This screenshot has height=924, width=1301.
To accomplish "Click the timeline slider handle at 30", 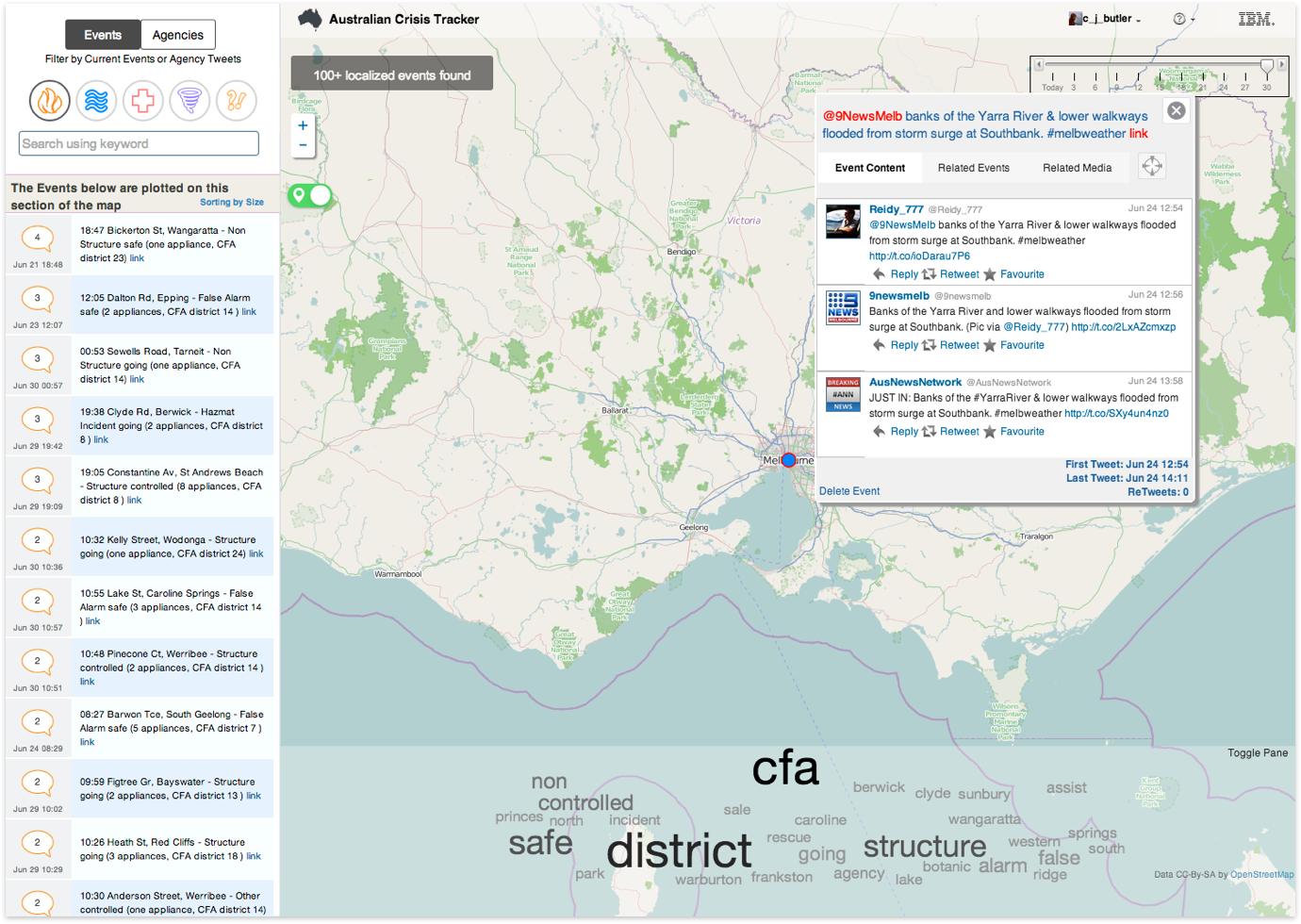I will pyautogui.click(x=1267, y=66).
